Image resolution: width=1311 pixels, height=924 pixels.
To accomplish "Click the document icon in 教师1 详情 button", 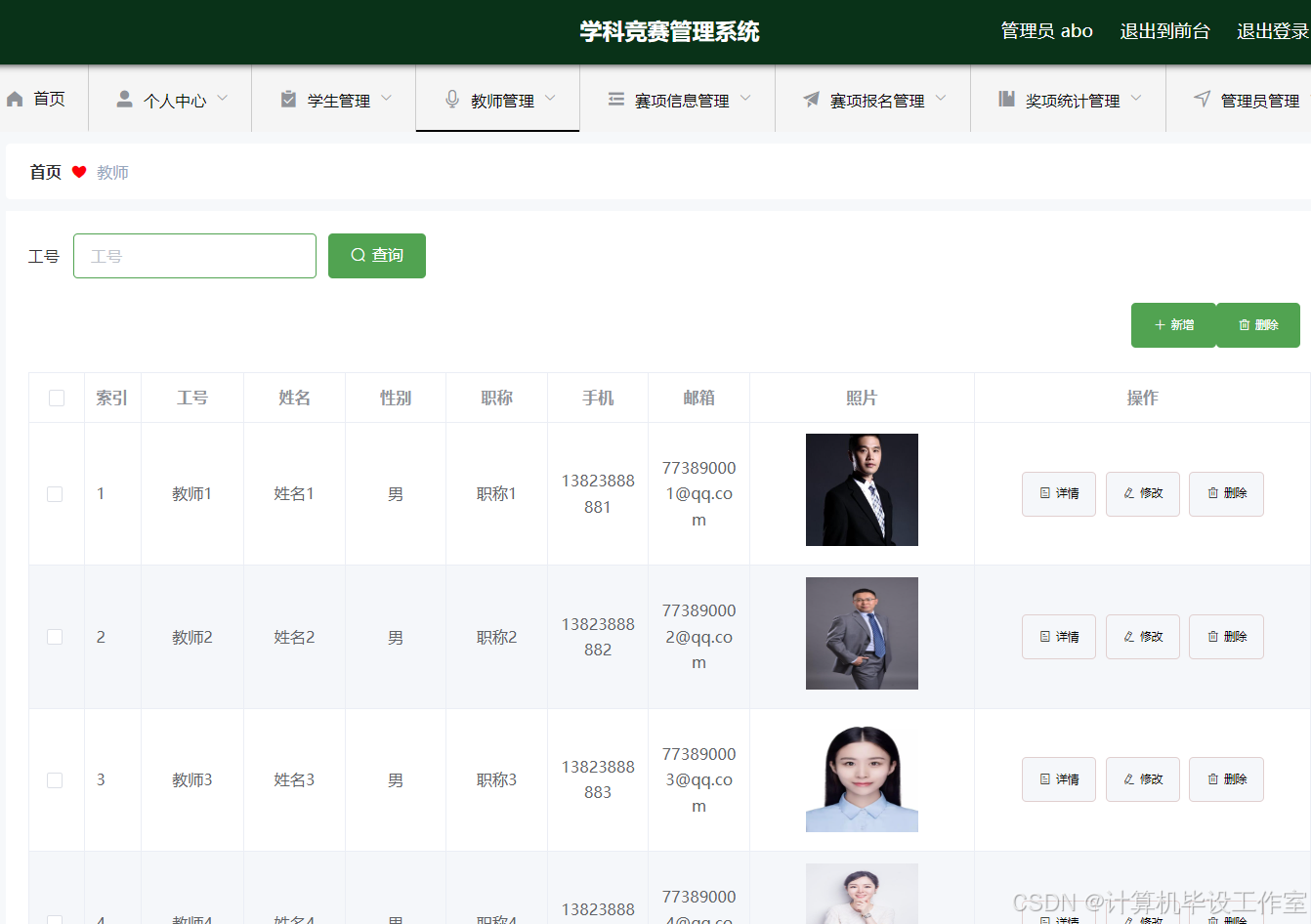I will 1045,493.
